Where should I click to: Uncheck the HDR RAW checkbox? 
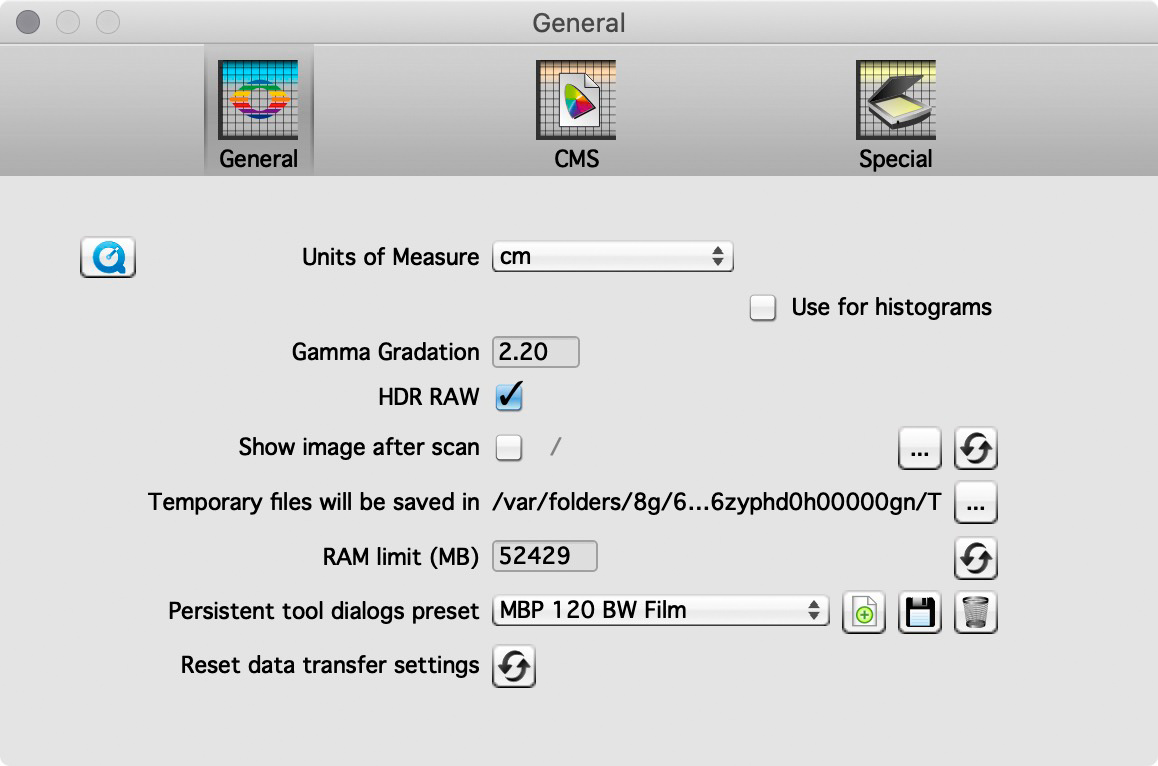click(509, 397)
